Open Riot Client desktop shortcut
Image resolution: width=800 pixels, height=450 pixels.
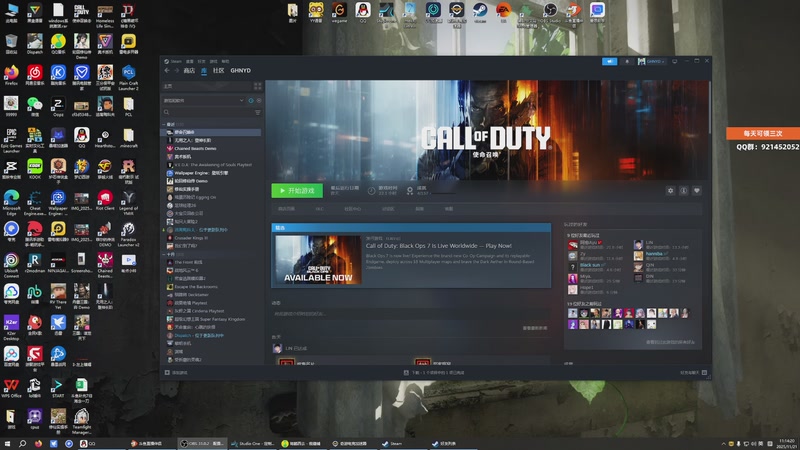pyautogui.click(x=105, y=200)
